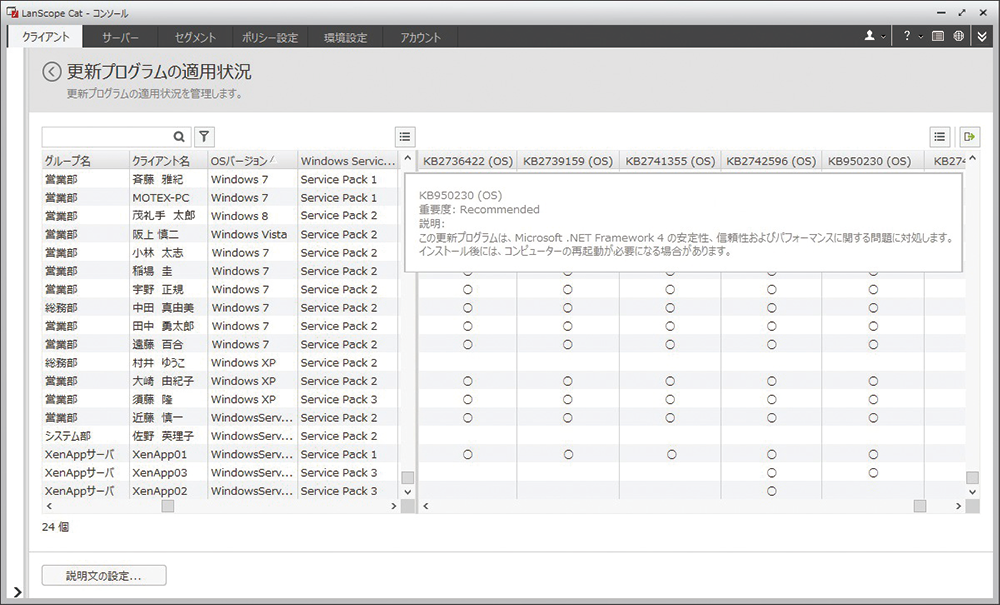The height and width of the screenshot is (605, 1000).
Task: Click left table horizontal scrollbar thumb
Action: click(168, 506)
